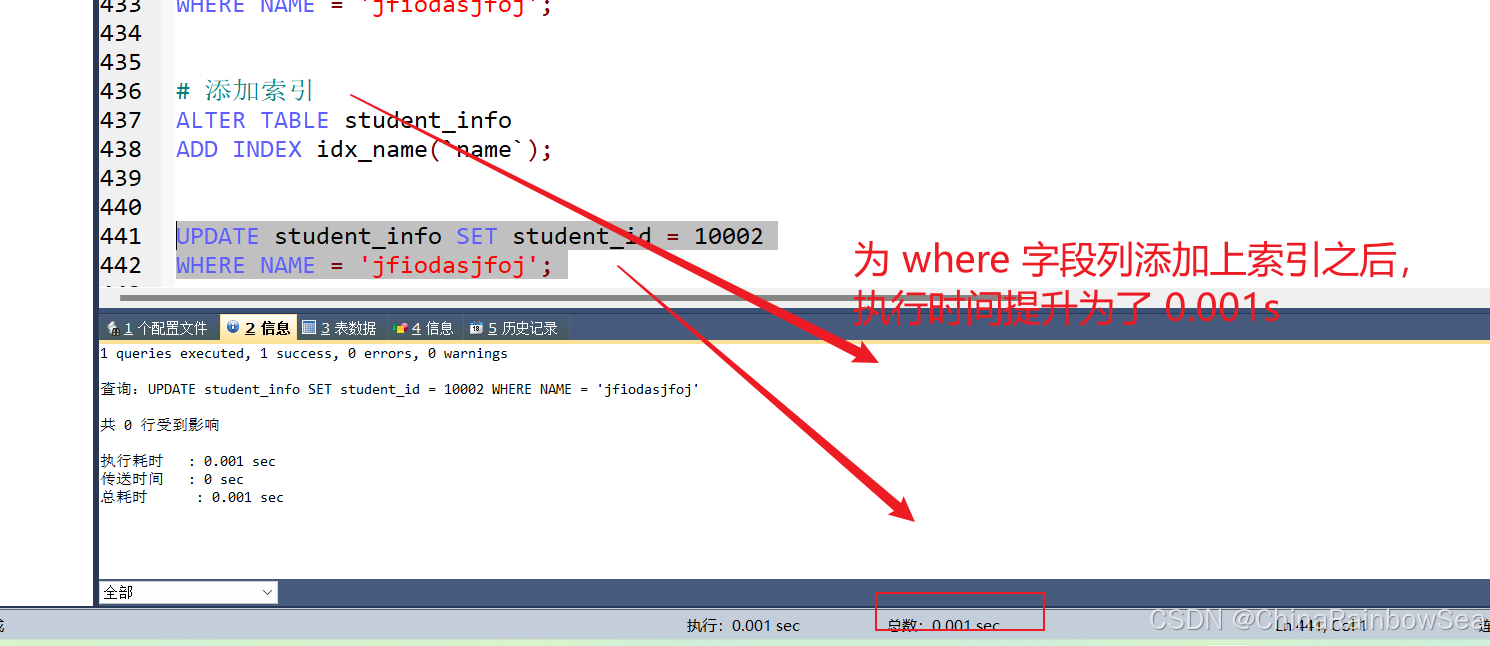Click the ALTER TABLE student_info line
The height and width of the screenshot is (646, 1490).
343,120
